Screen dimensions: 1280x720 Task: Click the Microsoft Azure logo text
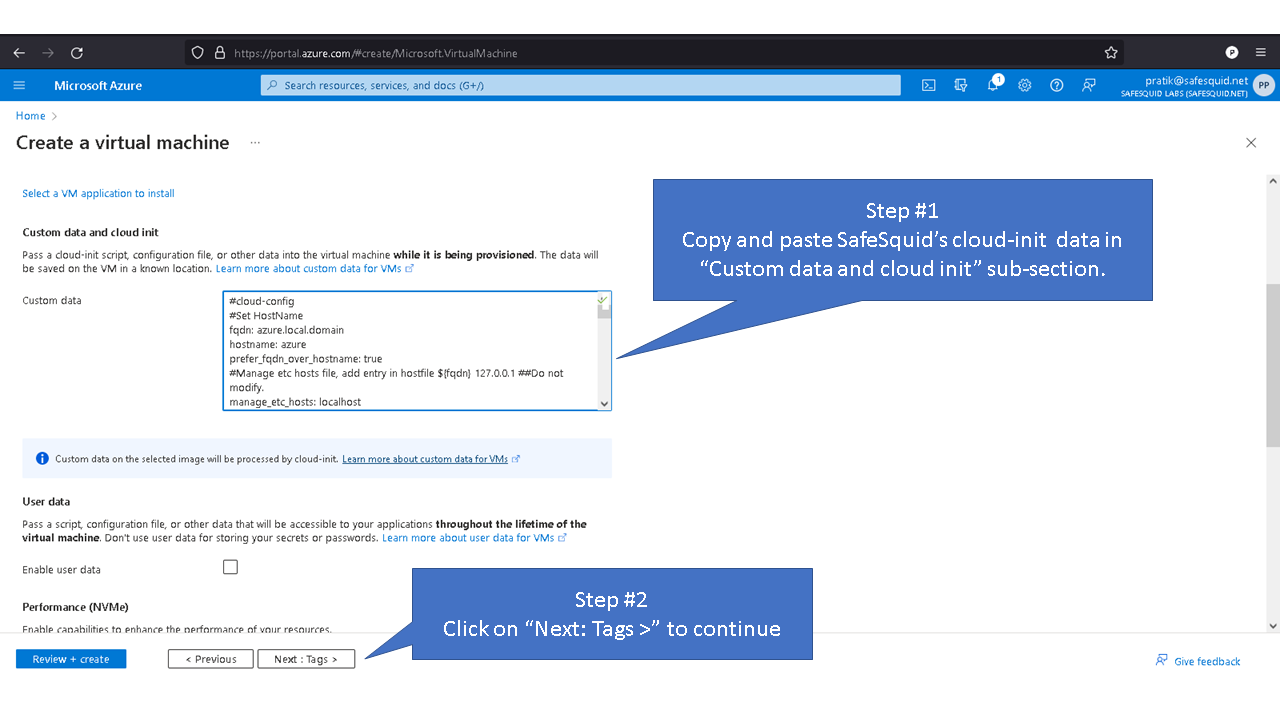click(98, 85)
